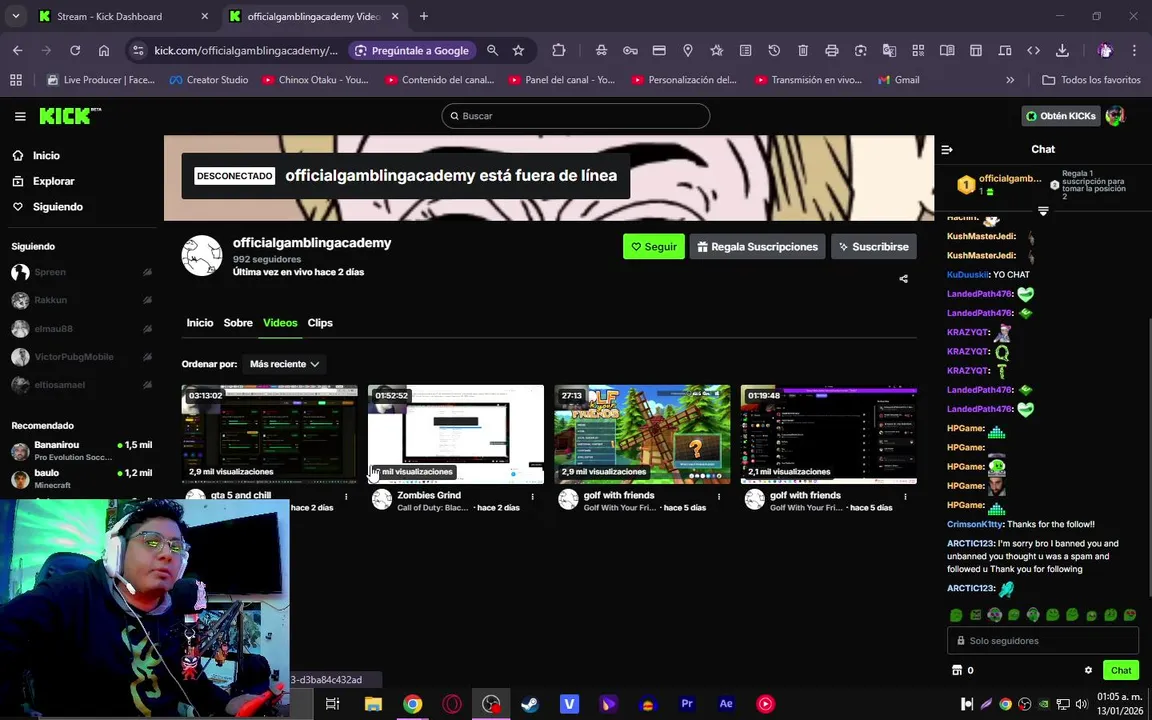Open File Explorer from the taskbar
The image size is (1152, 720).
[373, 704]
